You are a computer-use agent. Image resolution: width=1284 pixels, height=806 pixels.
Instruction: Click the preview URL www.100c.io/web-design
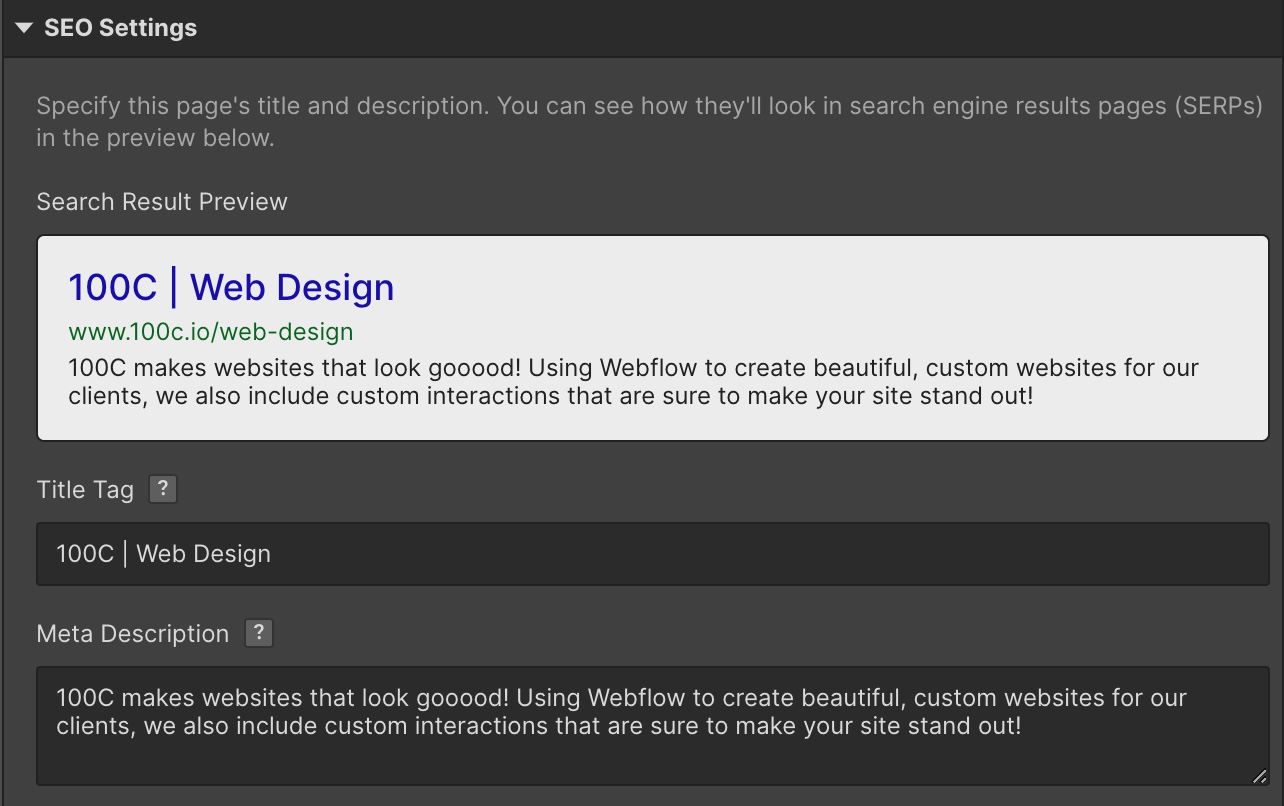211,331
